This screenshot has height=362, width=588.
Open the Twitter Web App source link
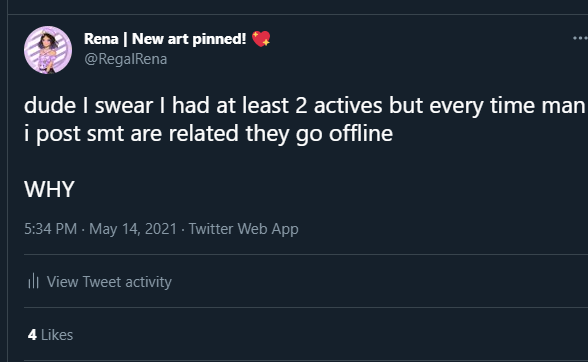pyautogui.click(x=243, y=229)
